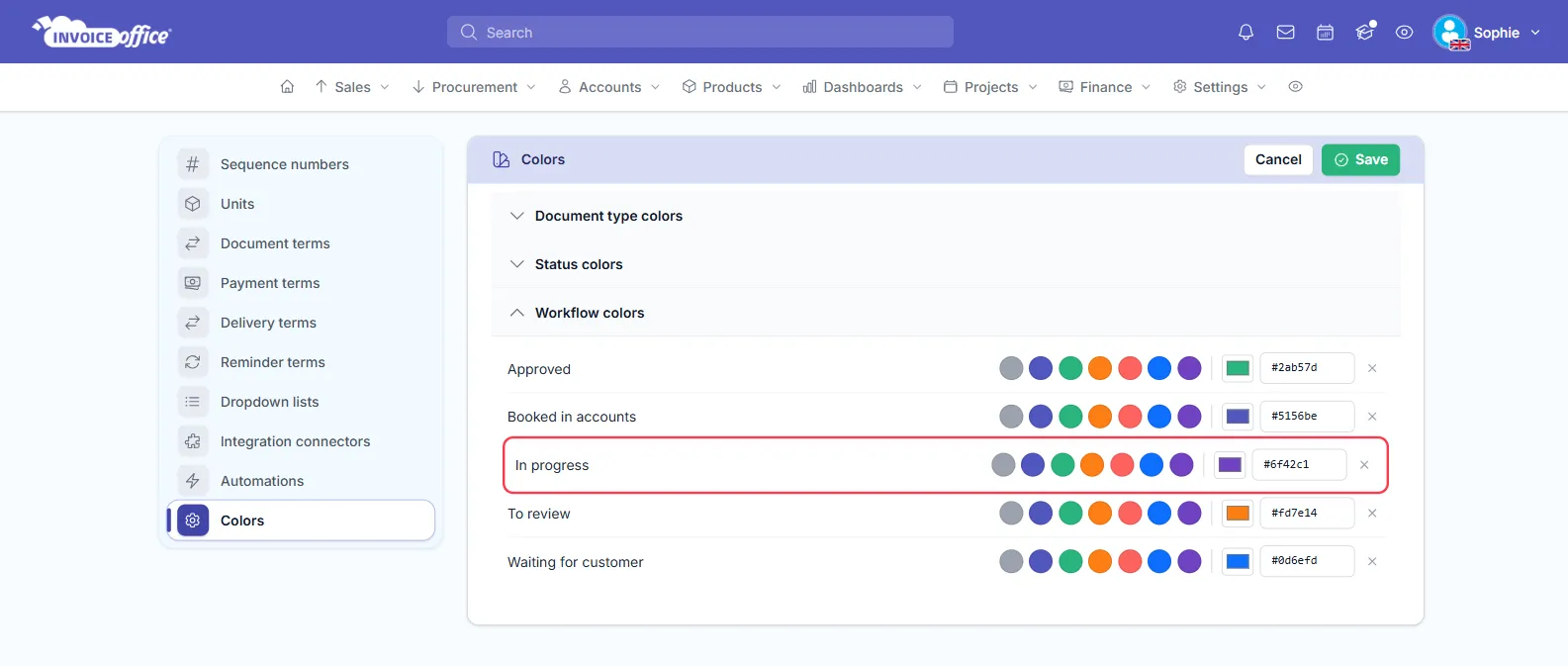The width and height of the screenshot is (1568, 666).
Task: Go to Integration connectors settings
Action: [302, 441]
